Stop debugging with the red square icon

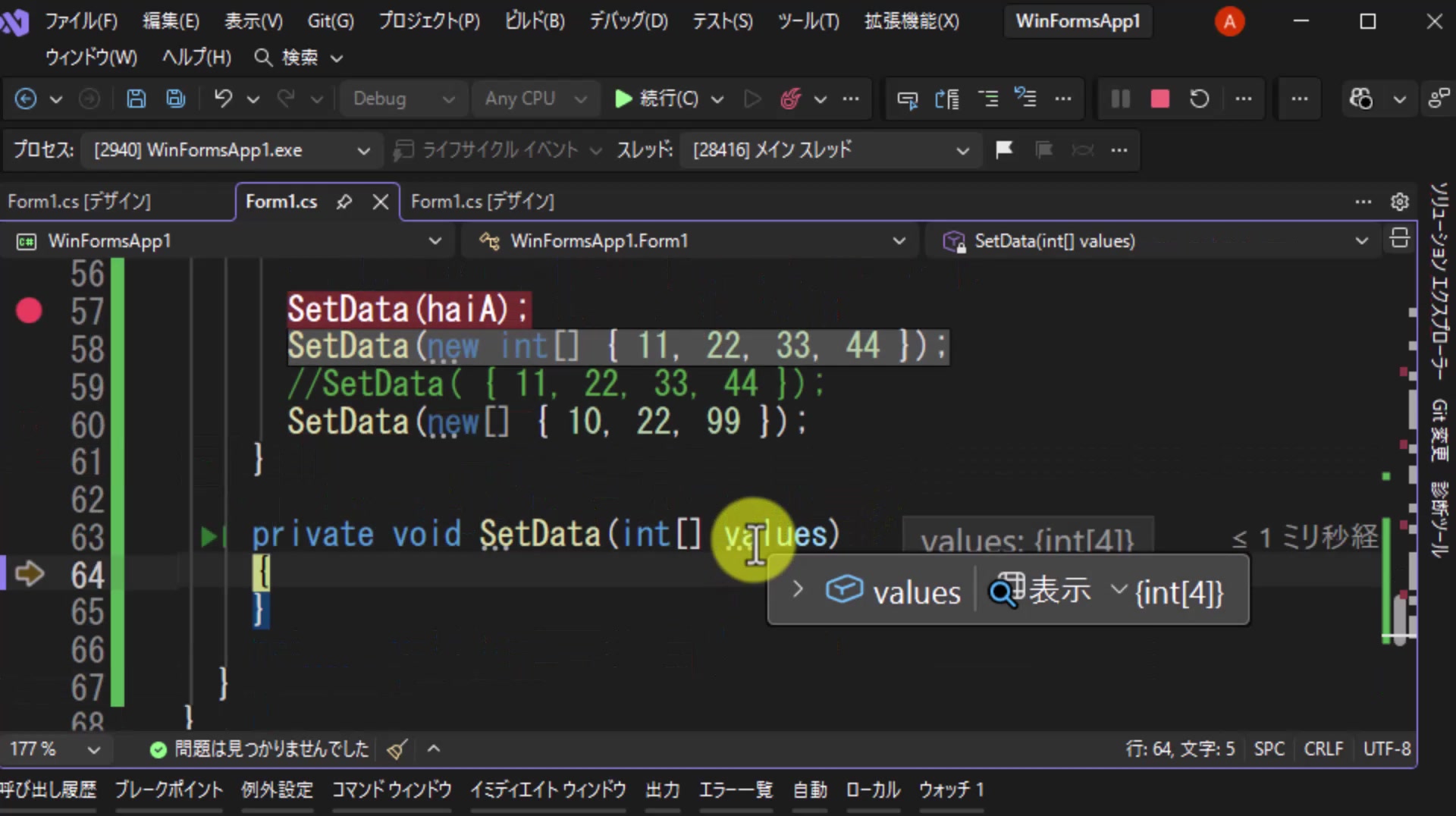pyautogui.click(x=1159, y=99)
